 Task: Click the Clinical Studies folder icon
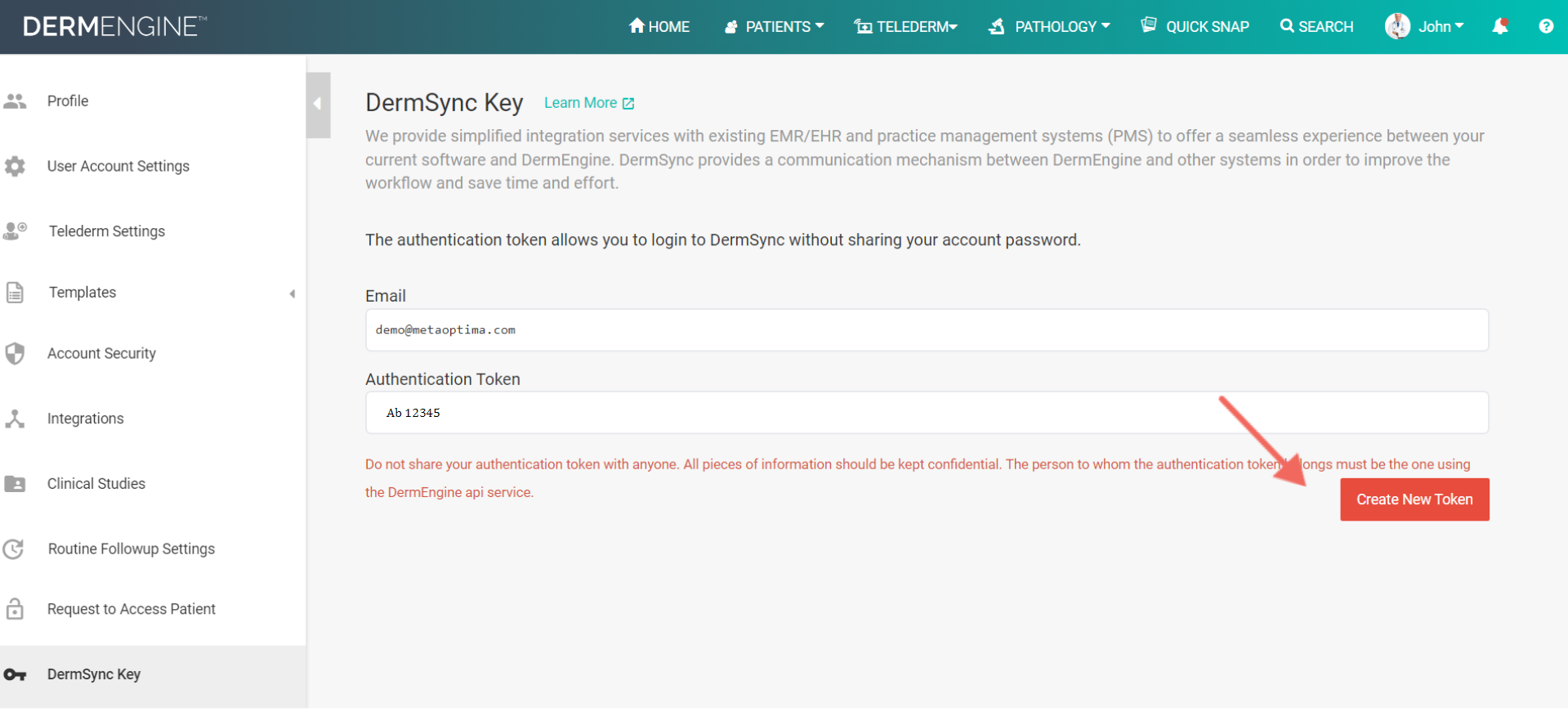point(15,484)
